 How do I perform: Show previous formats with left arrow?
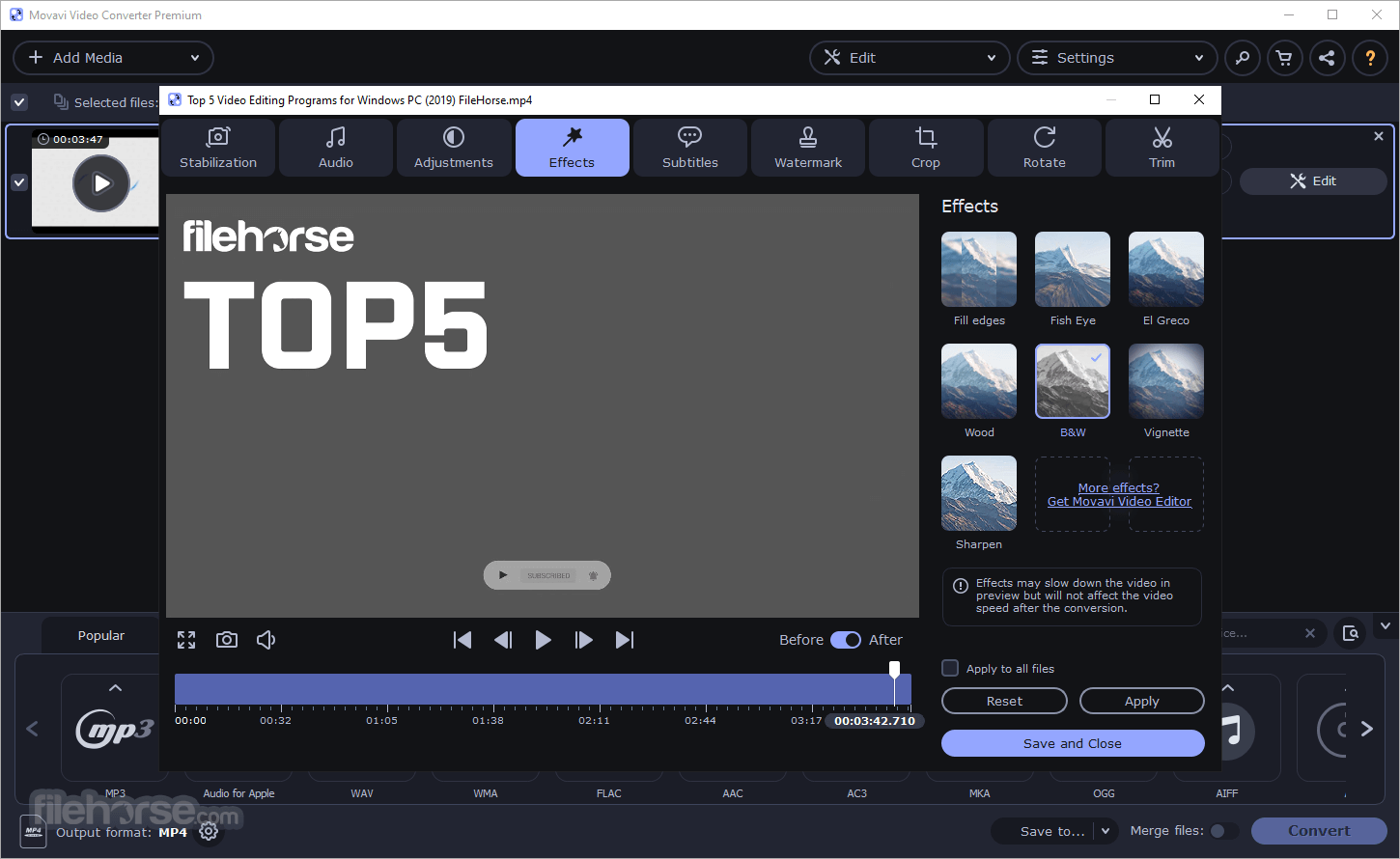click(x=32, y=729)
